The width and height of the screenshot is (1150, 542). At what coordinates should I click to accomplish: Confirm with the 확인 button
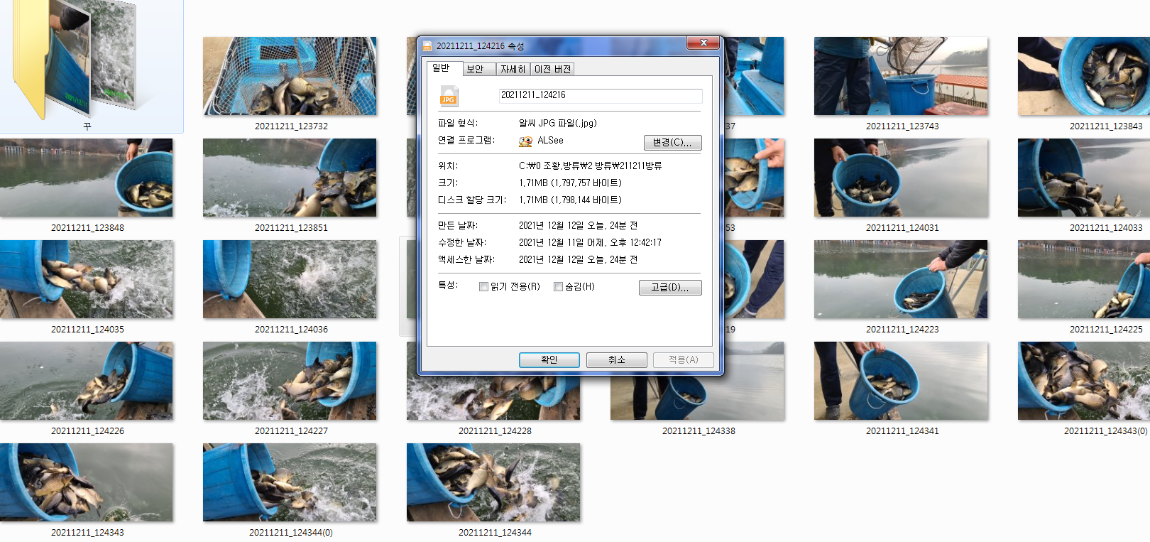point(549,360)
